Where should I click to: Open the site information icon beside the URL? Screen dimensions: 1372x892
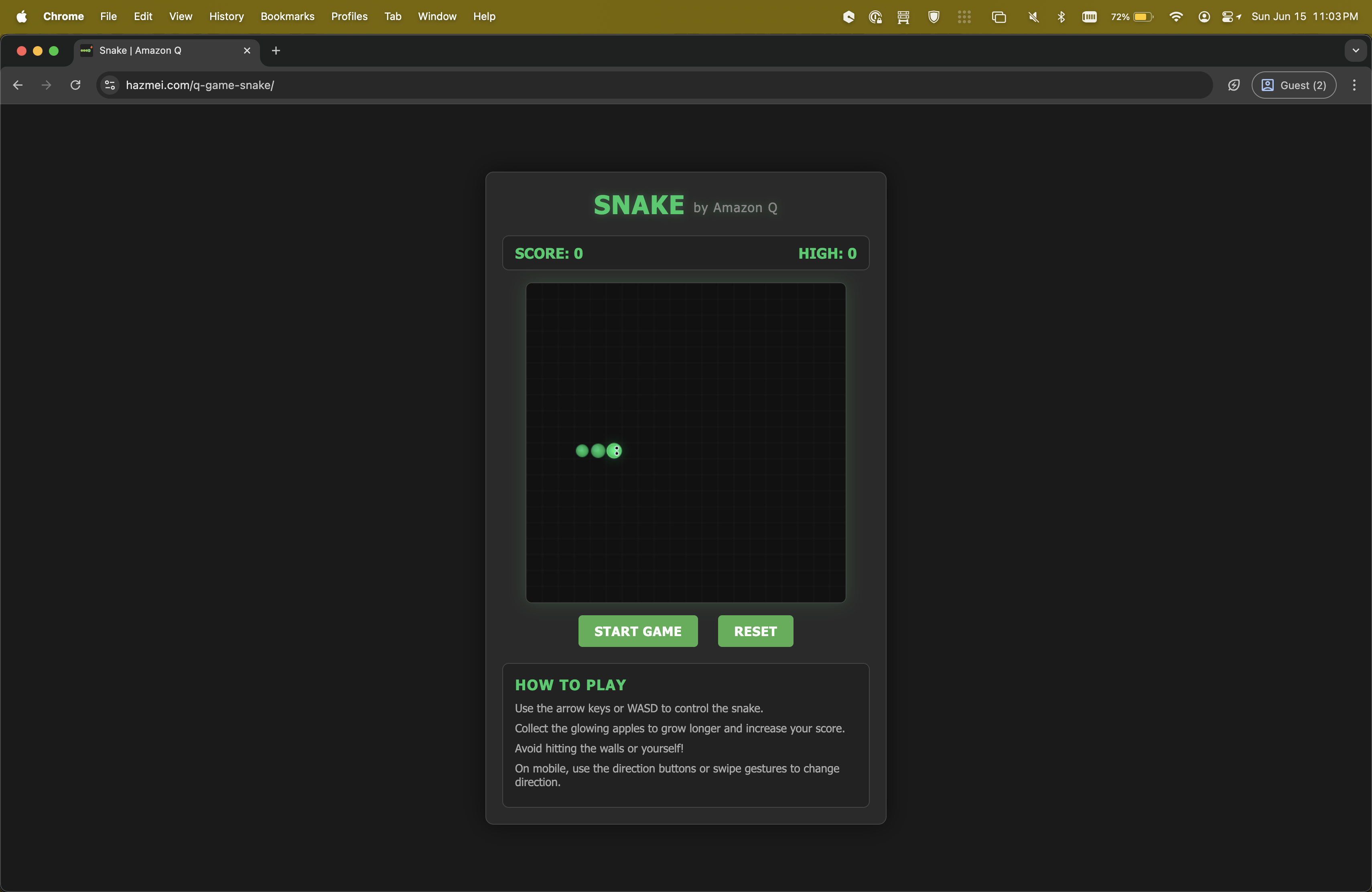click(110, 85)
